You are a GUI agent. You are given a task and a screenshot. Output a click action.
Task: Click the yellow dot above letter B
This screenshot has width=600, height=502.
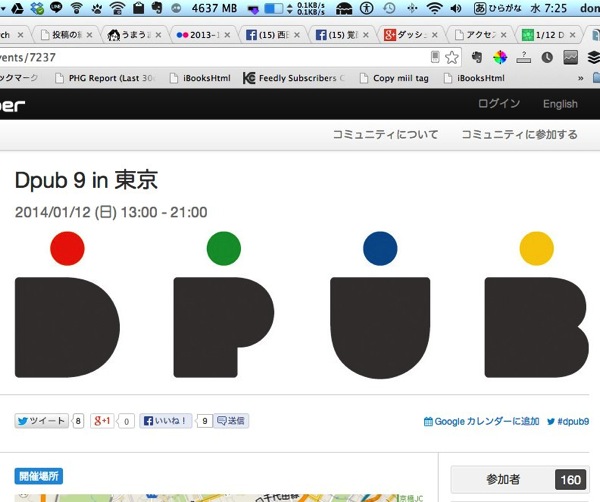[536, 248]
